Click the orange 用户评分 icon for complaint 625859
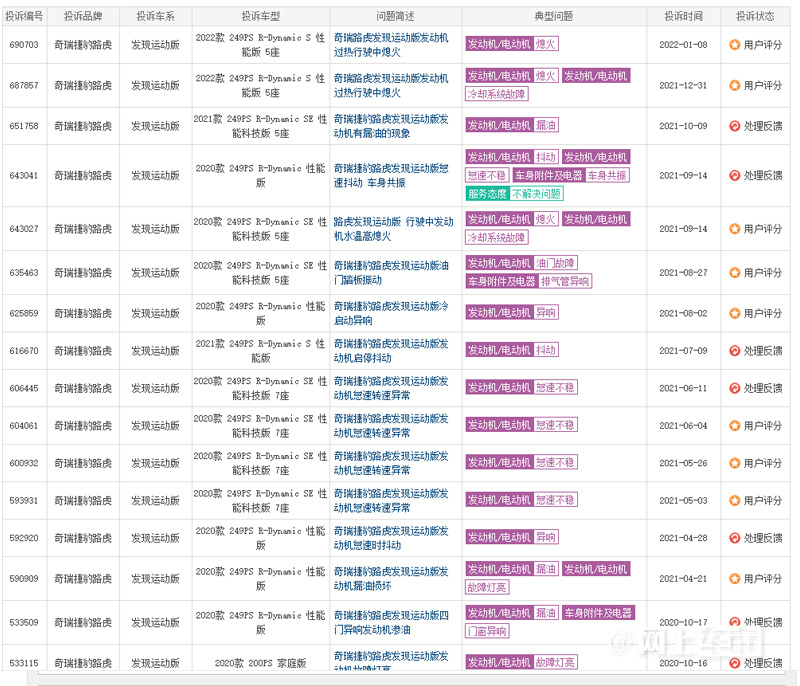This screenshot has height=686, width=800. pos(734,313)
